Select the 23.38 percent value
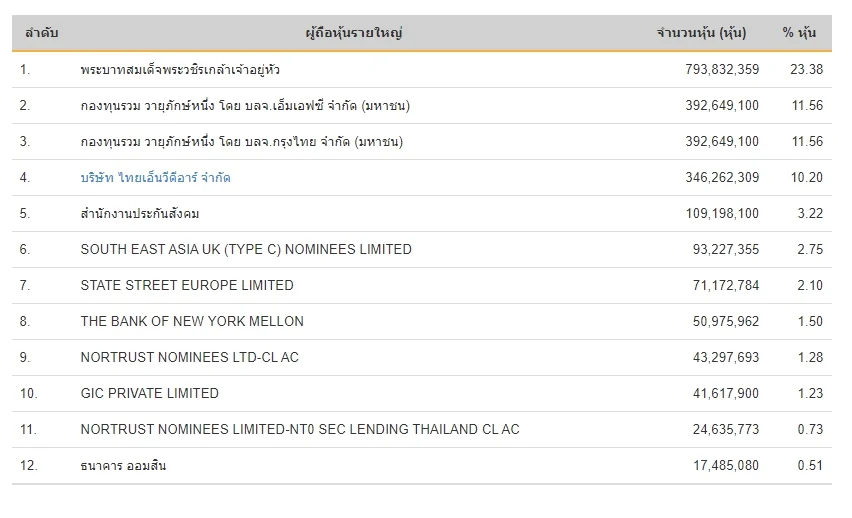This screenshot has height=518, width=852. (x=806, y=70)
